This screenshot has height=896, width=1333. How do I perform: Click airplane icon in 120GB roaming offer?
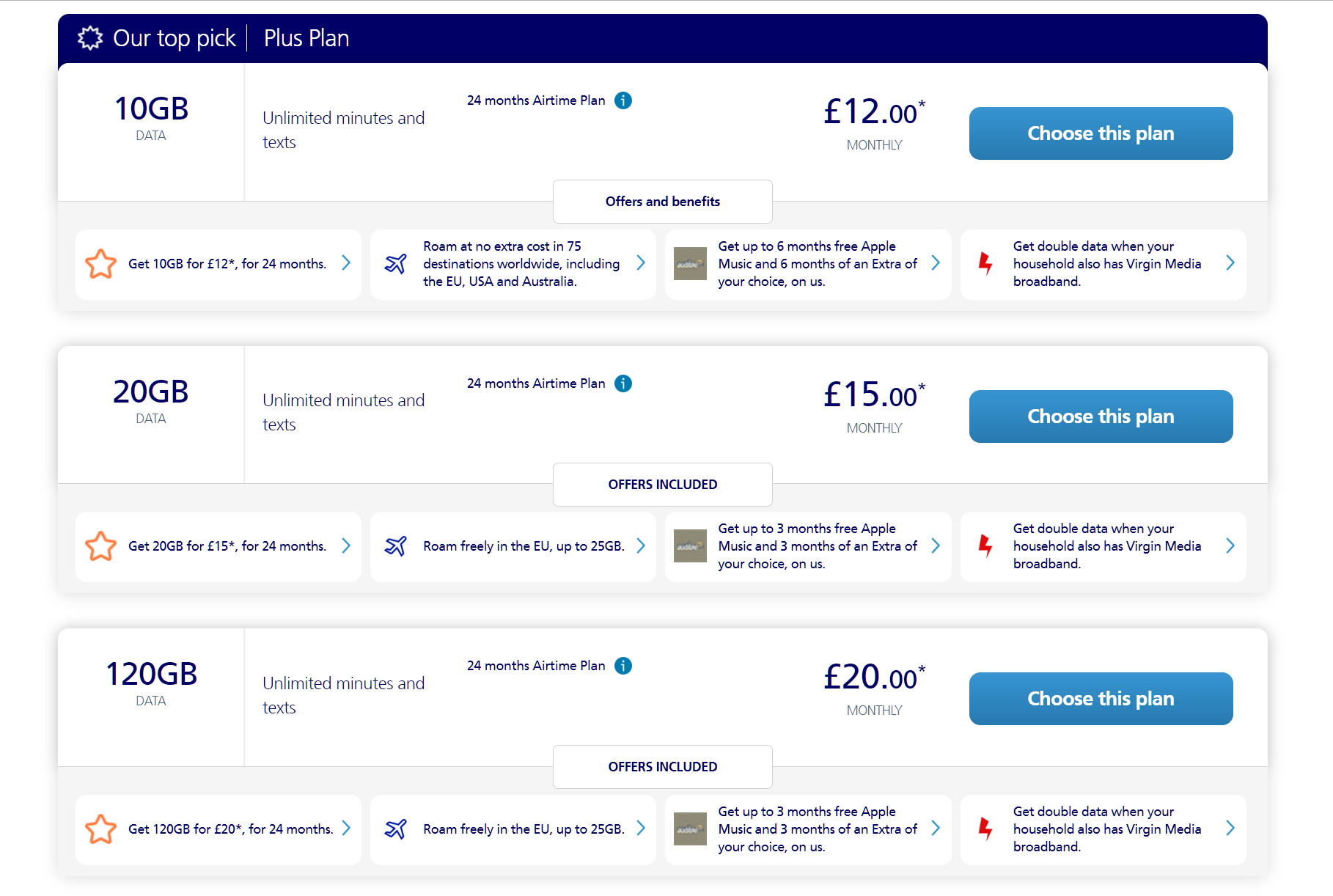click(x=395, y=829)
